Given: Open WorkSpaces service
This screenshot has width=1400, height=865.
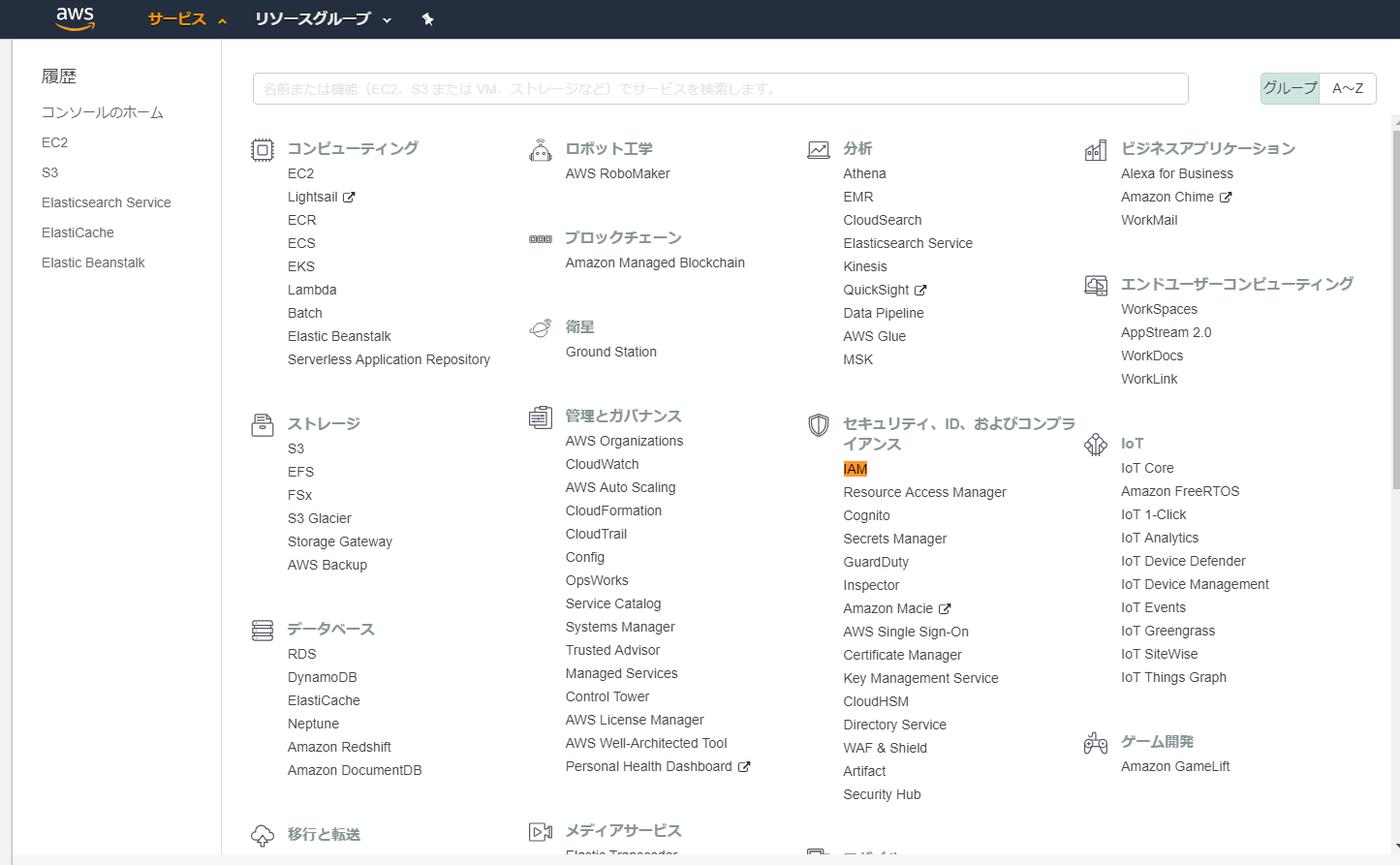Looking at the screenshot, I should (1160, 309).
